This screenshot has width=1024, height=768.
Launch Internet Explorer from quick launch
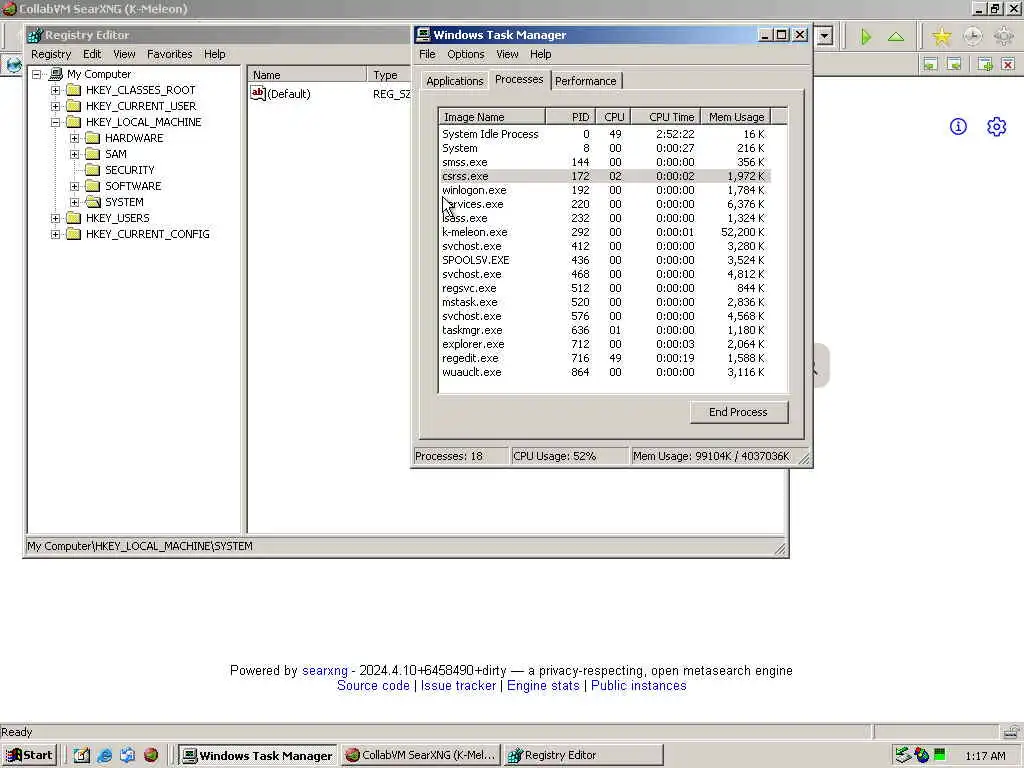click(104, 755)
